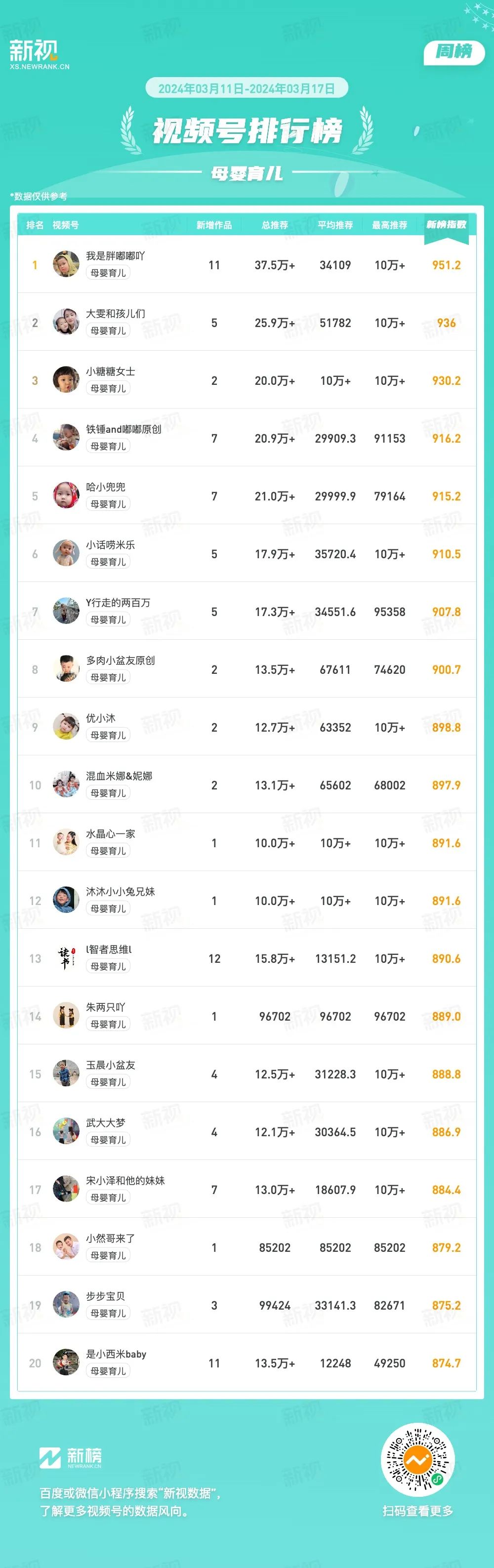The image size is (494, 1568).
Task: Open avatar of 我是胖嘟嘟吖
Action: point(66,264)
